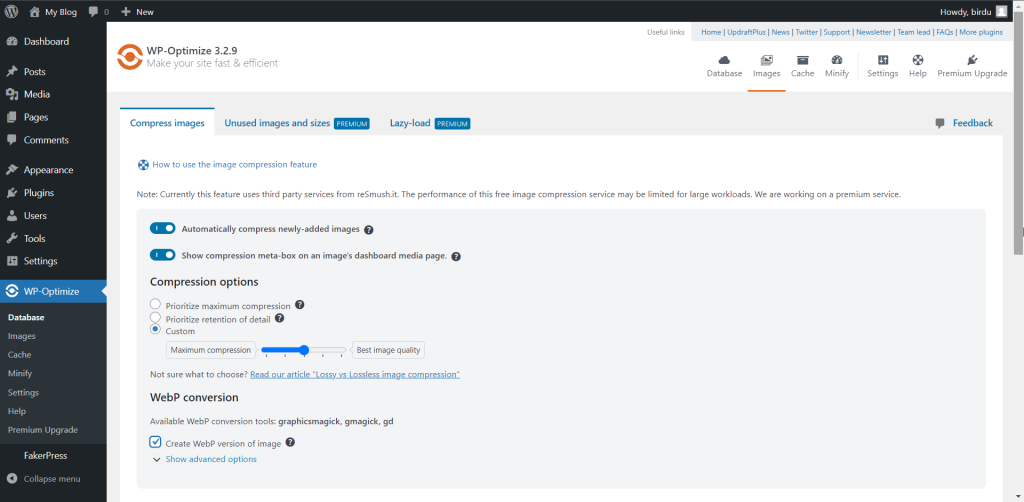Switch to Compress images tab
The width and height of the screenshot is (1024, 502).
(x=167, y=123)
